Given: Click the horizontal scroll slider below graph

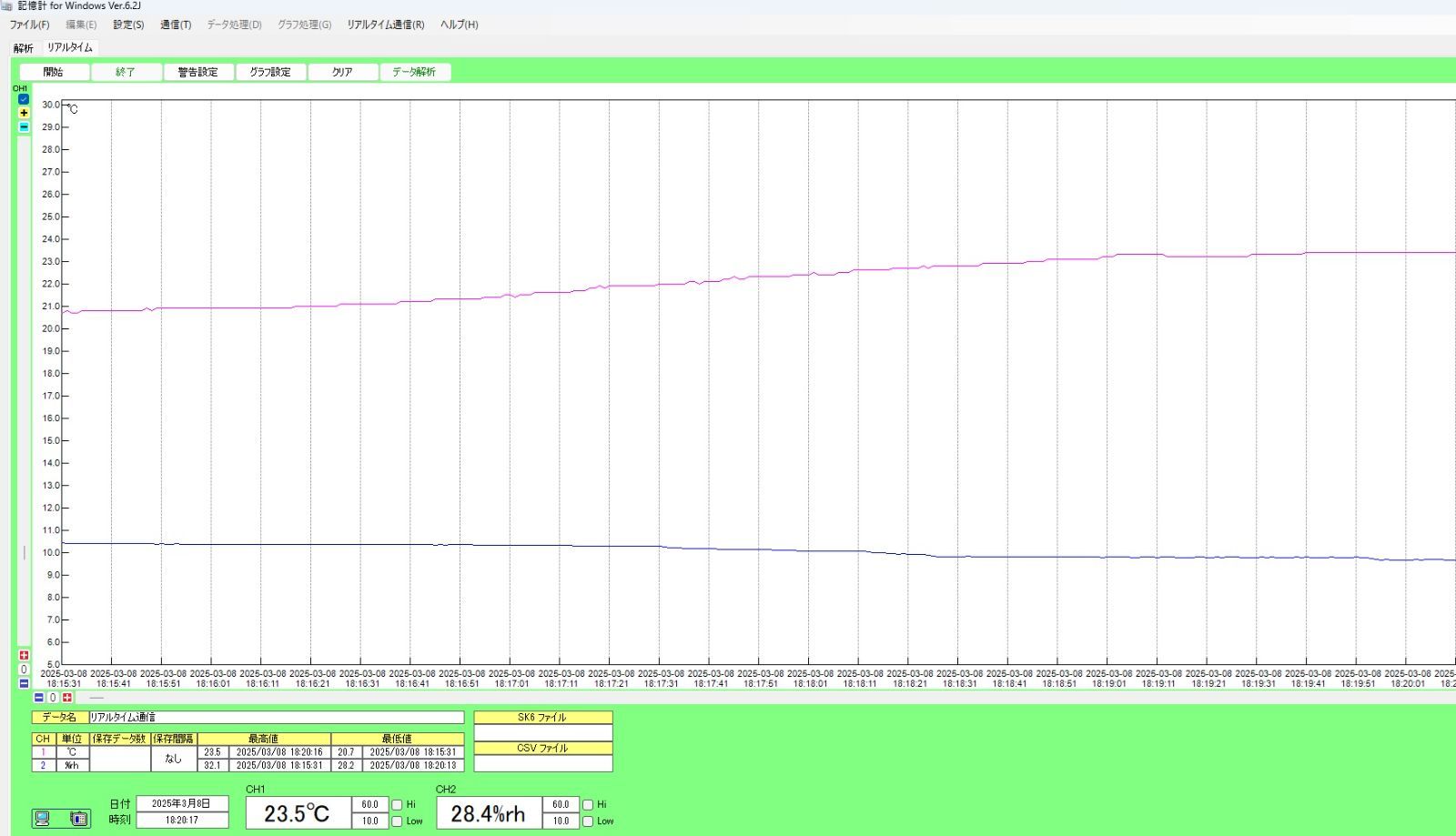Looking at the screenshot, I should point(96,698).
